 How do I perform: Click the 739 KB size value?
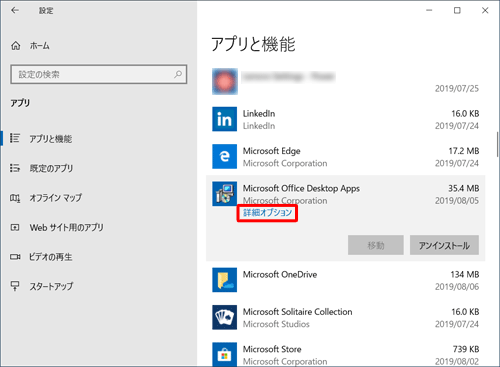(466, 349)
